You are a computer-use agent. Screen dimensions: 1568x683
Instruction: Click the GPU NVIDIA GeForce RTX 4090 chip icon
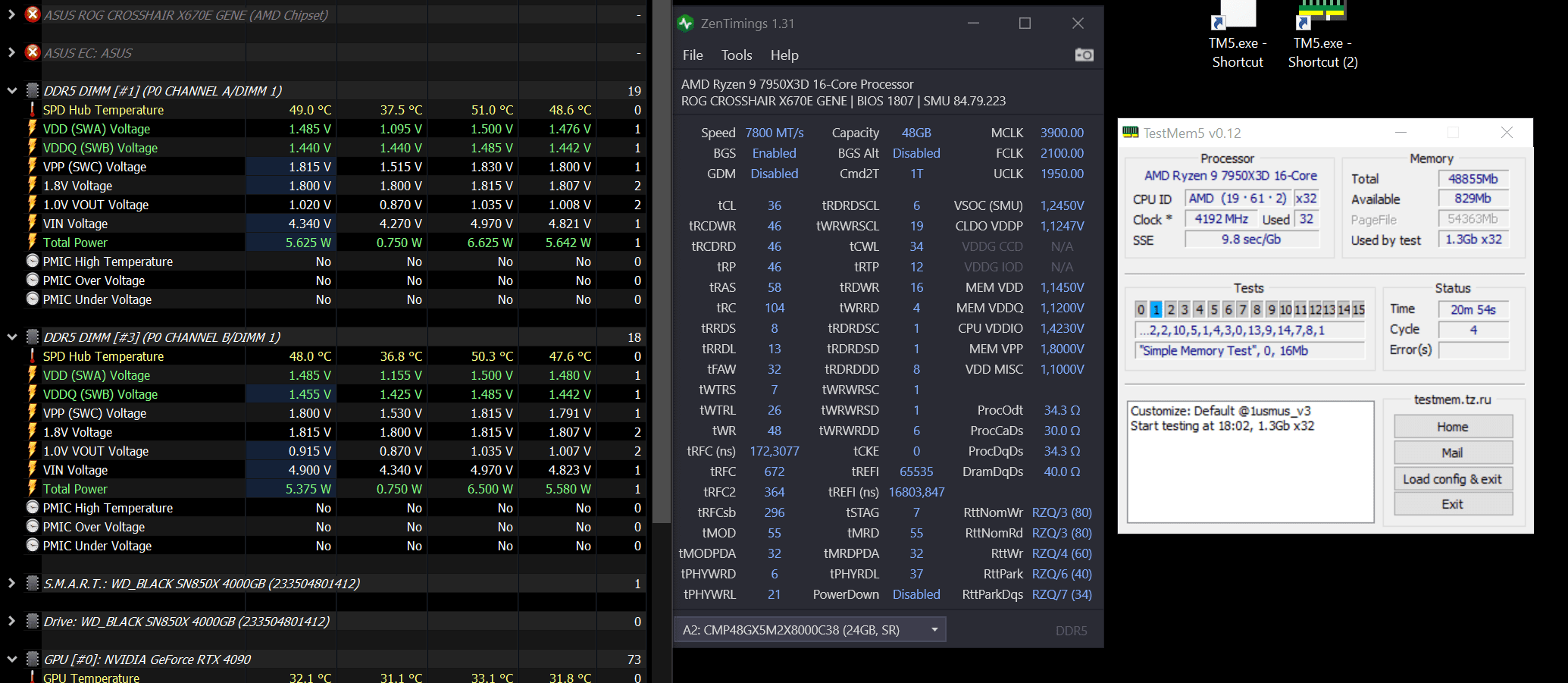tap(33, 659)
